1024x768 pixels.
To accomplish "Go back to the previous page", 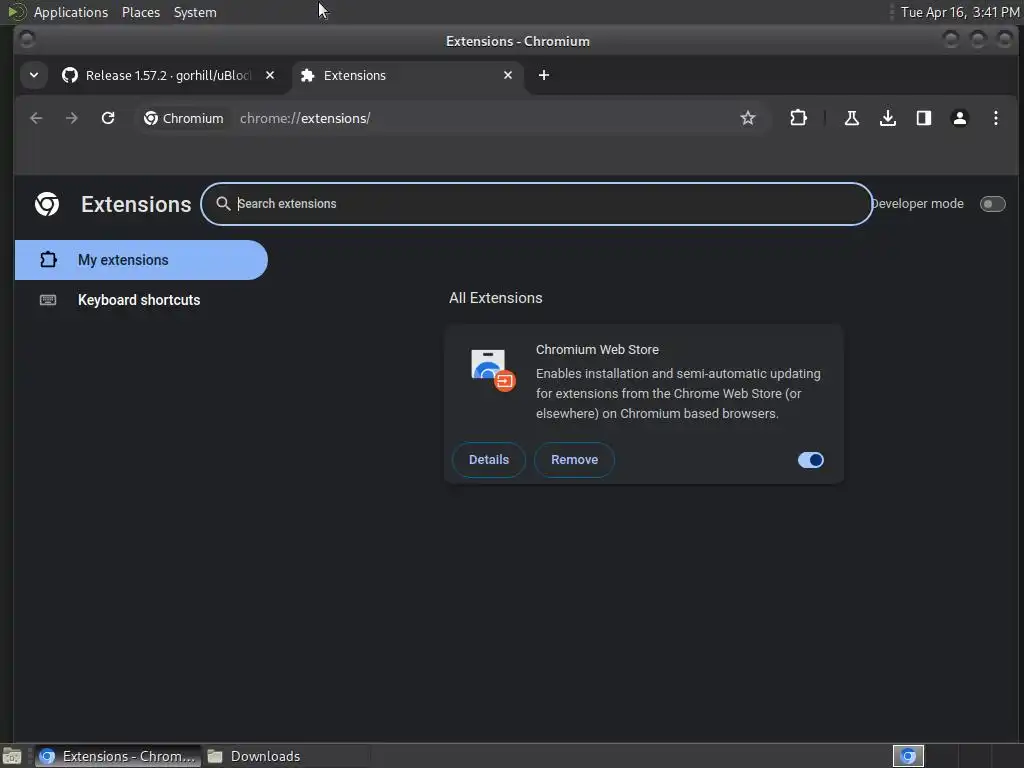I will 37,118.
